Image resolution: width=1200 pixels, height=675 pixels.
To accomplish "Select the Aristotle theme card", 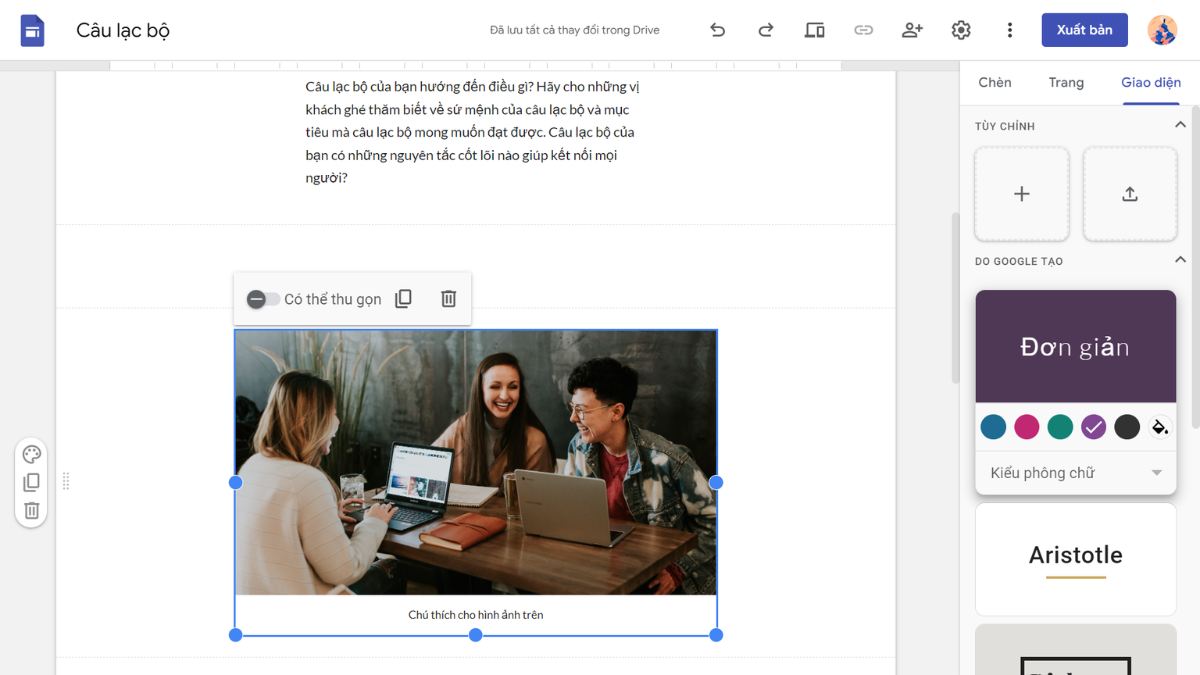I will pos(1076,559).
